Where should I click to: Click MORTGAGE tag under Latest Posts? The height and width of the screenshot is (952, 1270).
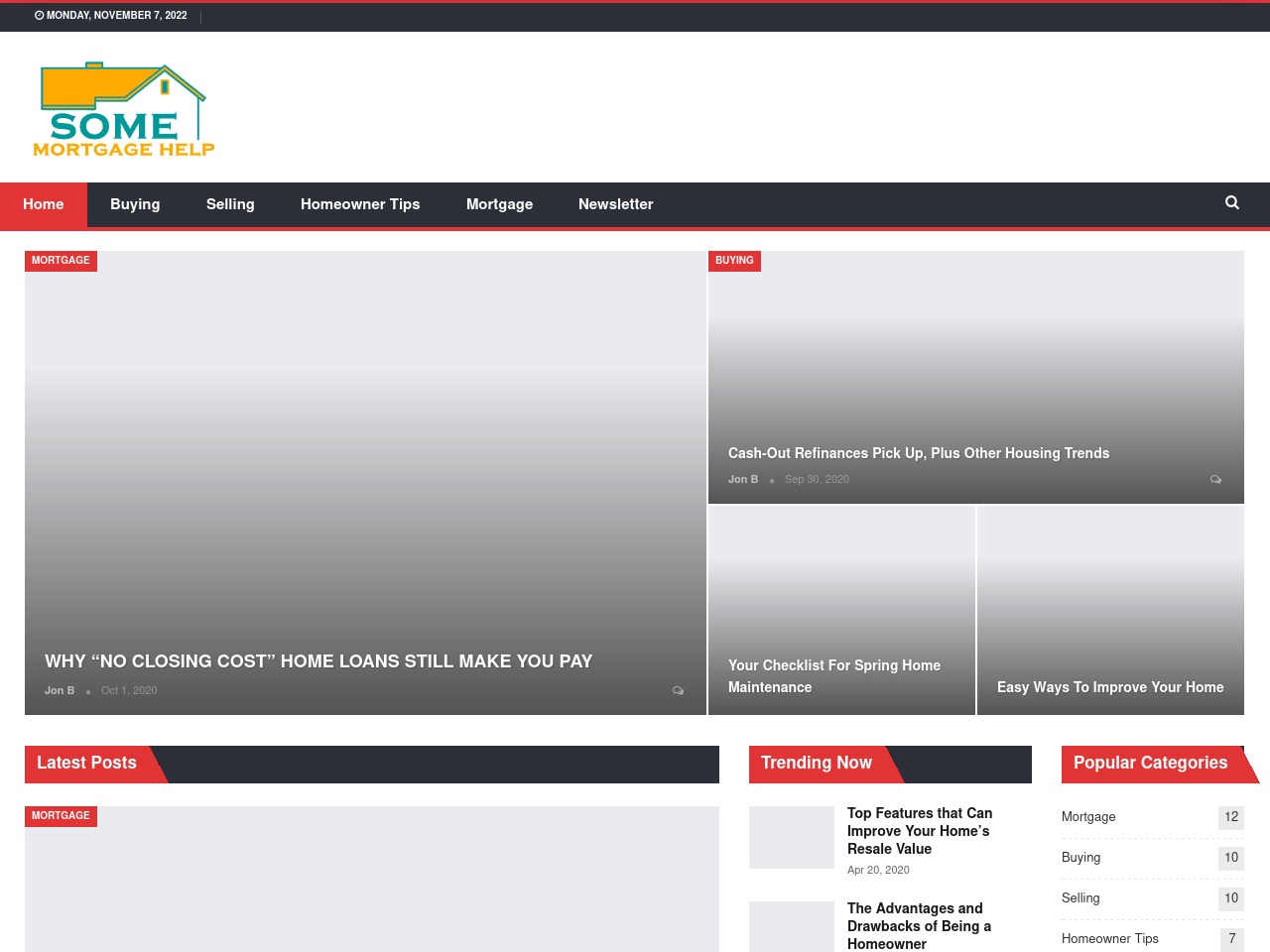click(61, 816)
